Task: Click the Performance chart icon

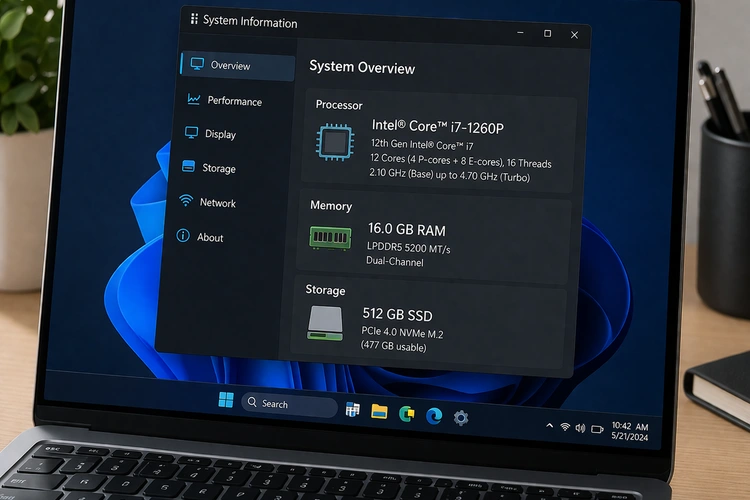Action: pyautogui.click(x=194, y=99)
